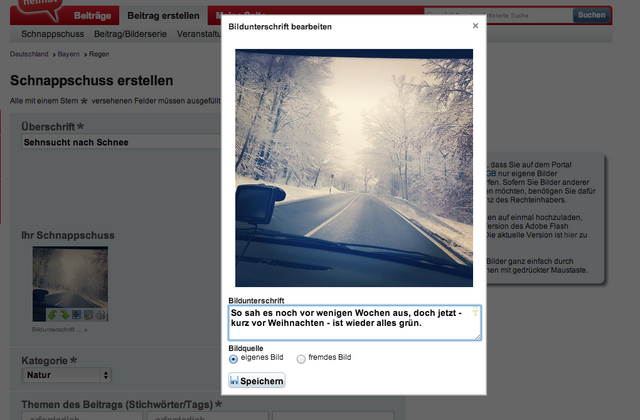This screenshot has height=420, width=640.
Task: Click the Bayern breadcrumb link
Action: 69,54
